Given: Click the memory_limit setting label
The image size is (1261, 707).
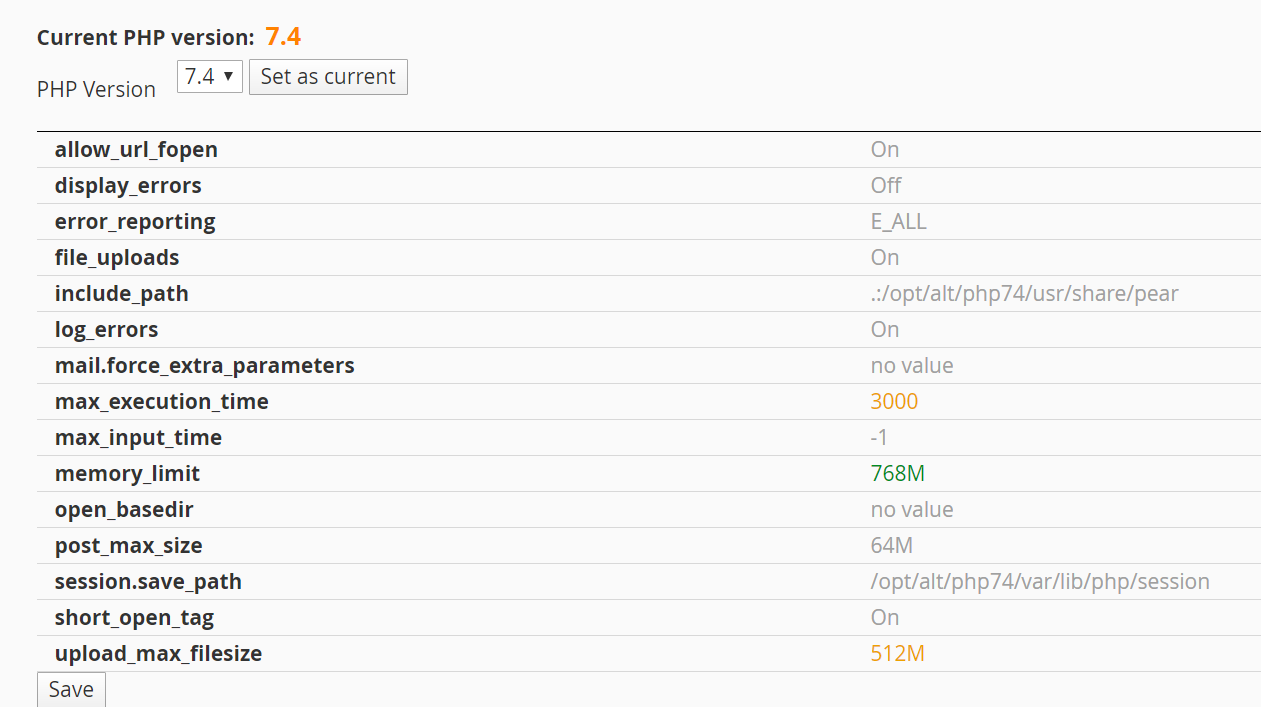Looking at the screenshot, I should tap(127, 474).
